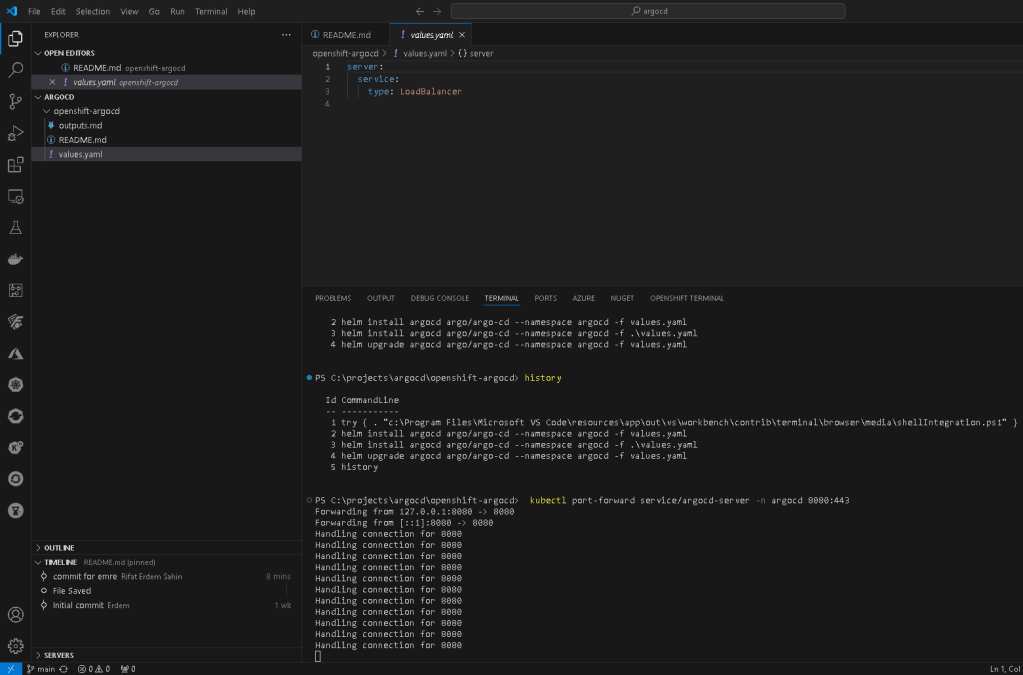Open the Accounts menu icon

[x=16, y=614]
